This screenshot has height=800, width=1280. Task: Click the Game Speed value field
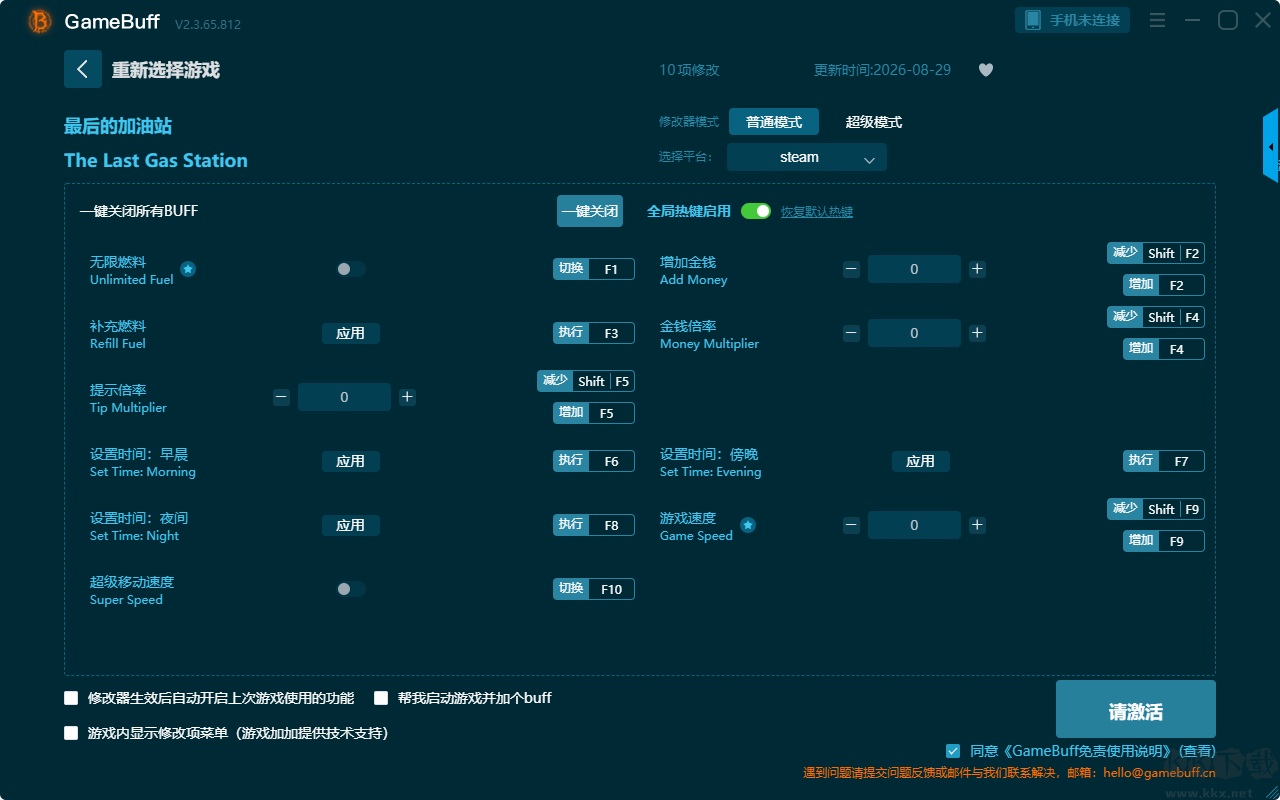click(x=914, y=525)
